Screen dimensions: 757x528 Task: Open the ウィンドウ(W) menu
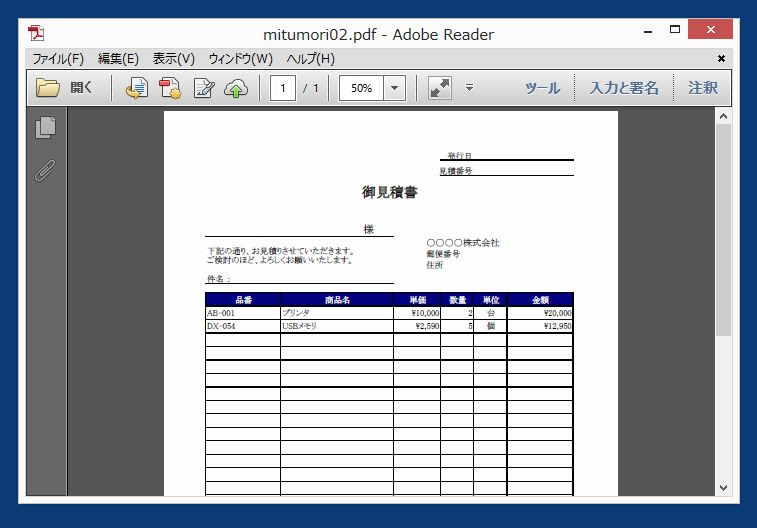click(x=240, y=59)
